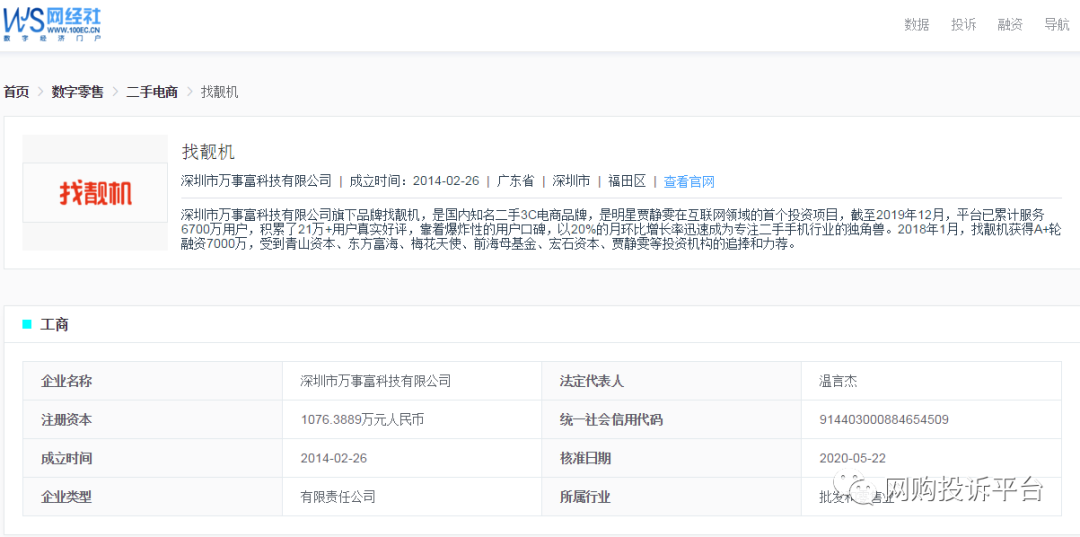The image size is (1080, 537).
Task: Click 深圳市万事富科技有限公司 in the table
Action: pos(376,381)
